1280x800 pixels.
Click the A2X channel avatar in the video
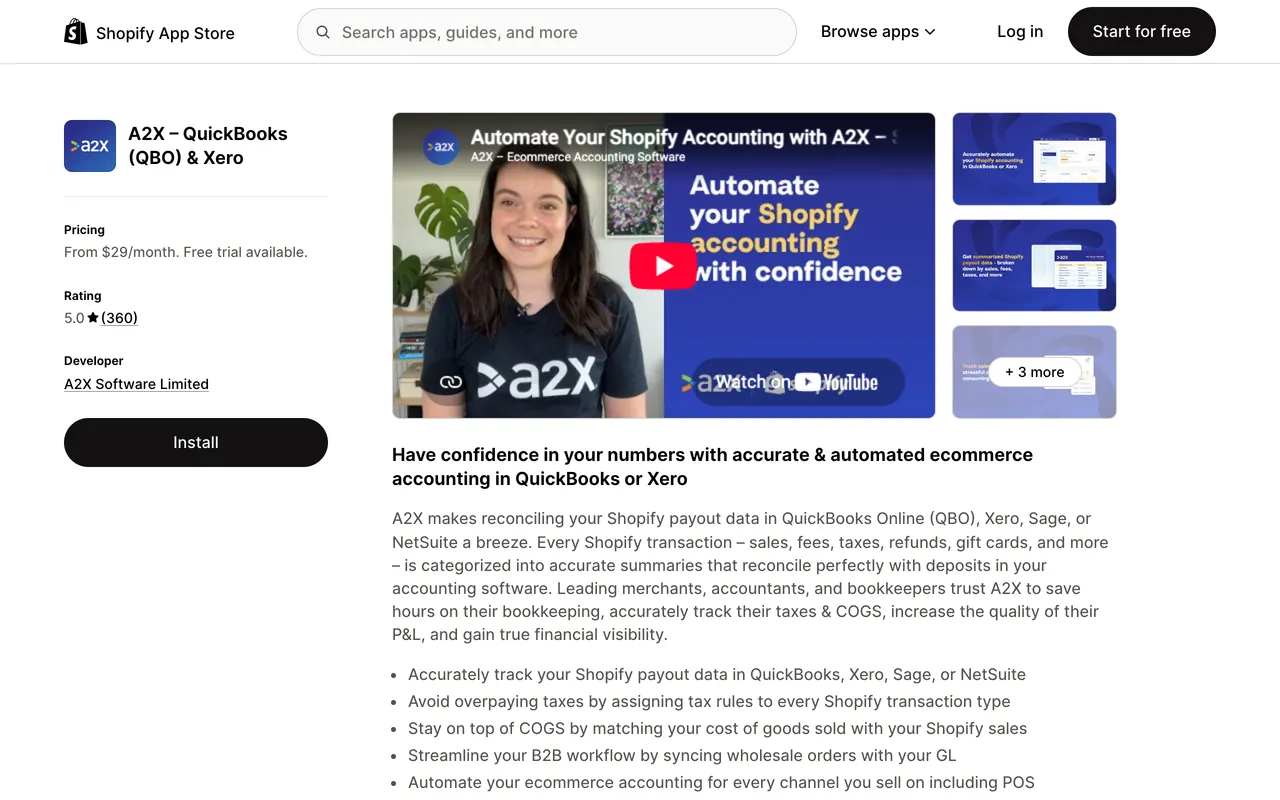pyautogui.click(x=440, y=146)
